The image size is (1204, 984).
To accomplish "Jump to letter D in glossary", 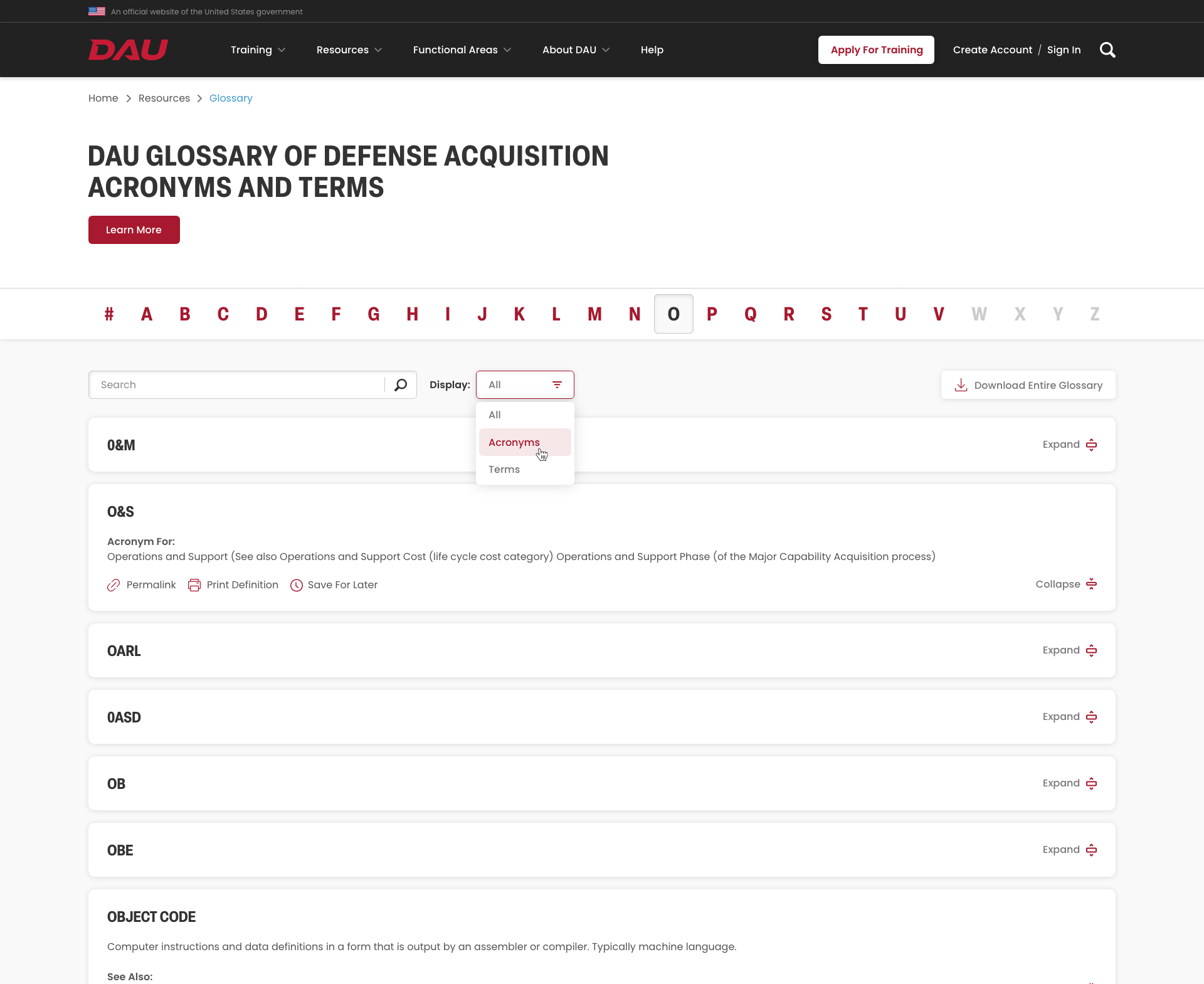I will pos(261,314).
